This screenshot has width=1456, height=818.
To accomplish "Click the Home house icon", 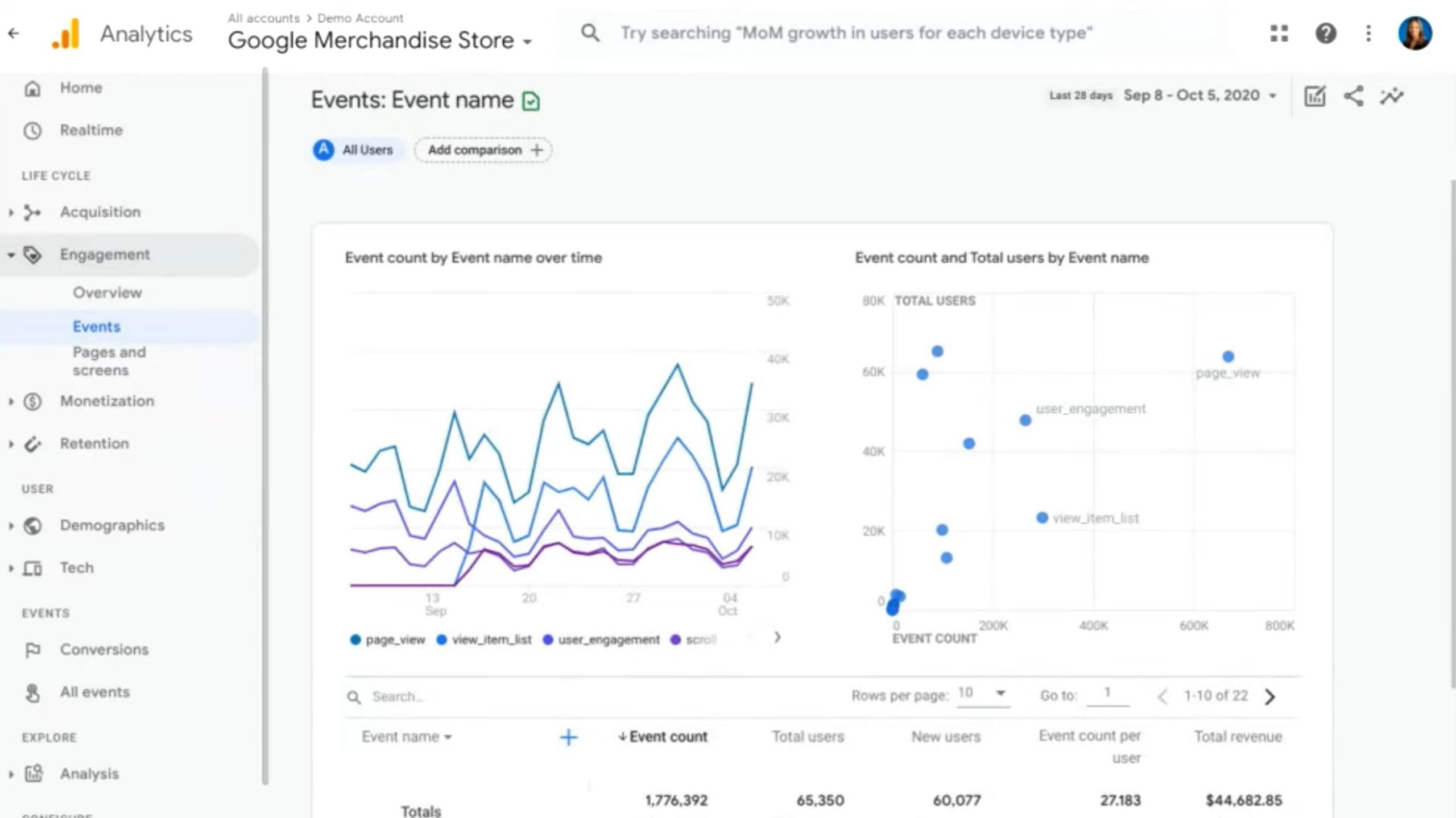I will click(x=32, y=88).
